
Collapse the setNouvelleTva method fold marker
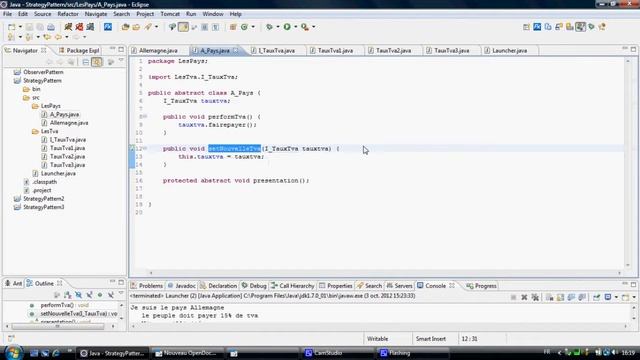[144, 149]
